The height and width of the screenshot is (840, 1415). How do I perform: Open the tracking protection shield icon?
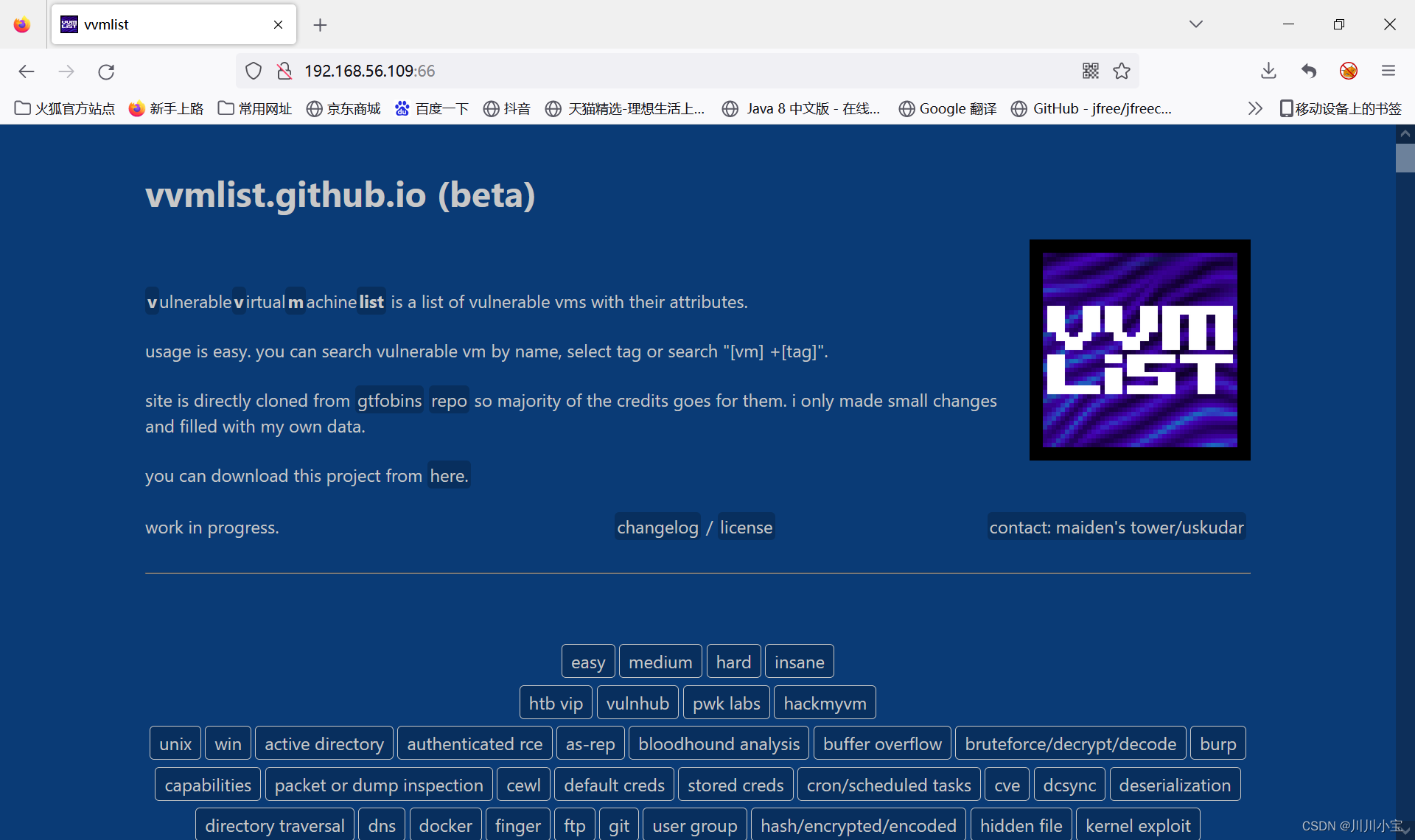pyautogui.click(x=254, y=71)
